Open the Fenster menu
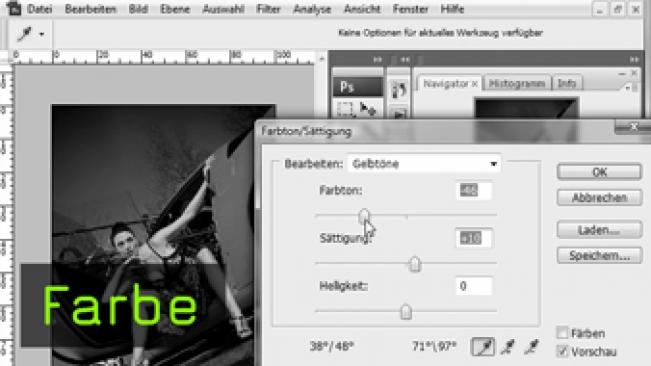This screenshot has width=651, height=366. tap(410, 9)
